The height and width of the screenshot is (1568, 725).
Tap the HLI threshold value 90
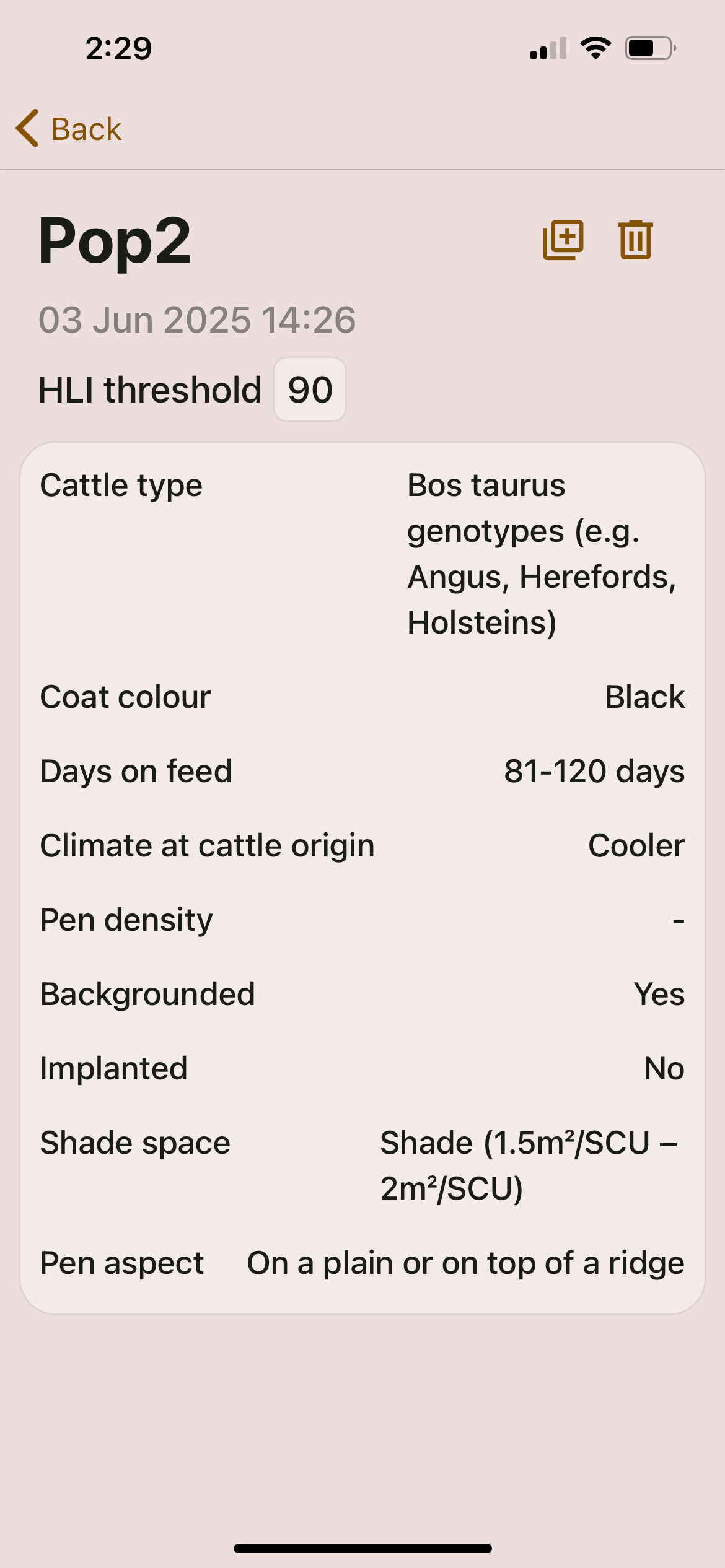[310, 390]
